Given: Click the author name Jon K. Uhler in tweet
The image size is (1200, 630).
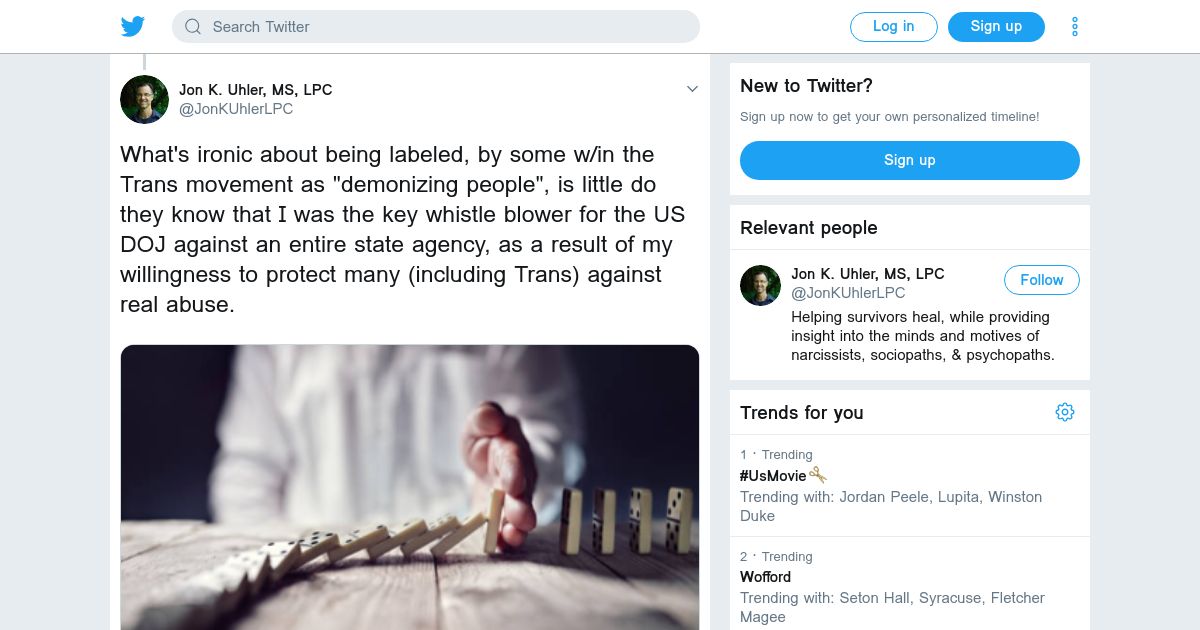Looking at the screenshot, I should 255,89.
